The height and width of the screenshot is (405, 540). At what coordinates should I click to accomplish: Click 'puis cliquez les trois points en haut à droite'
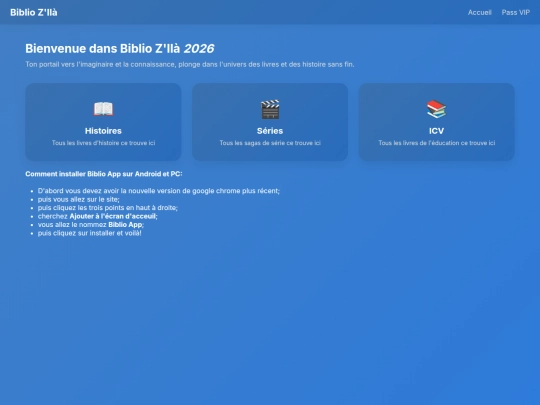pyautogui.click(x=108, y=208)
